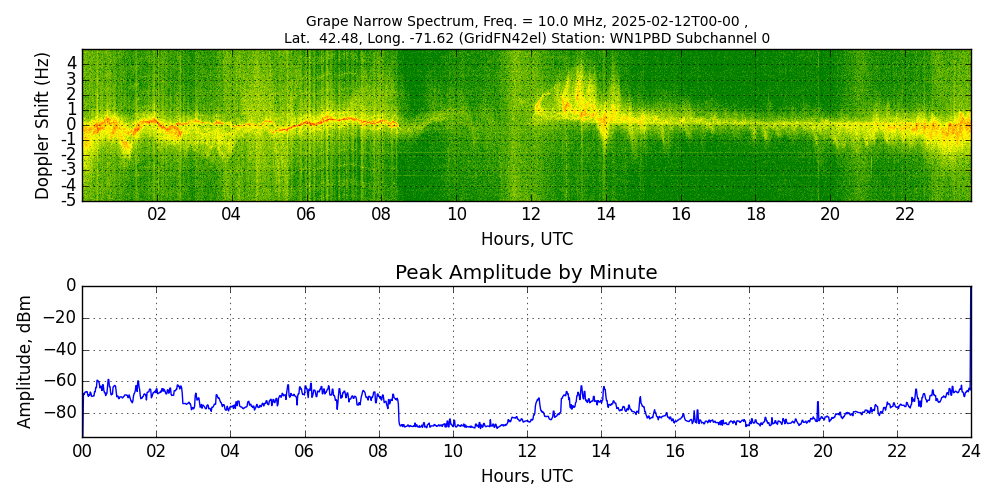1000x500 pixels.
Task: Click the 22 hour tick under the spectrogram
Action: pos(905,214)
